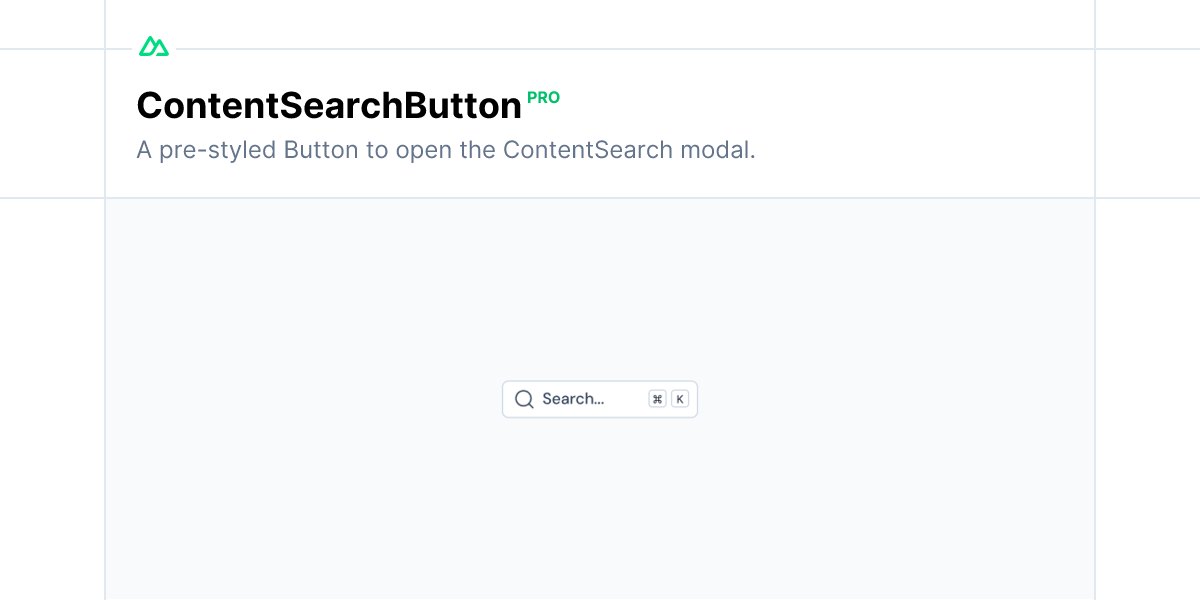Click empty gray preview area below search button

coord(600,510)
